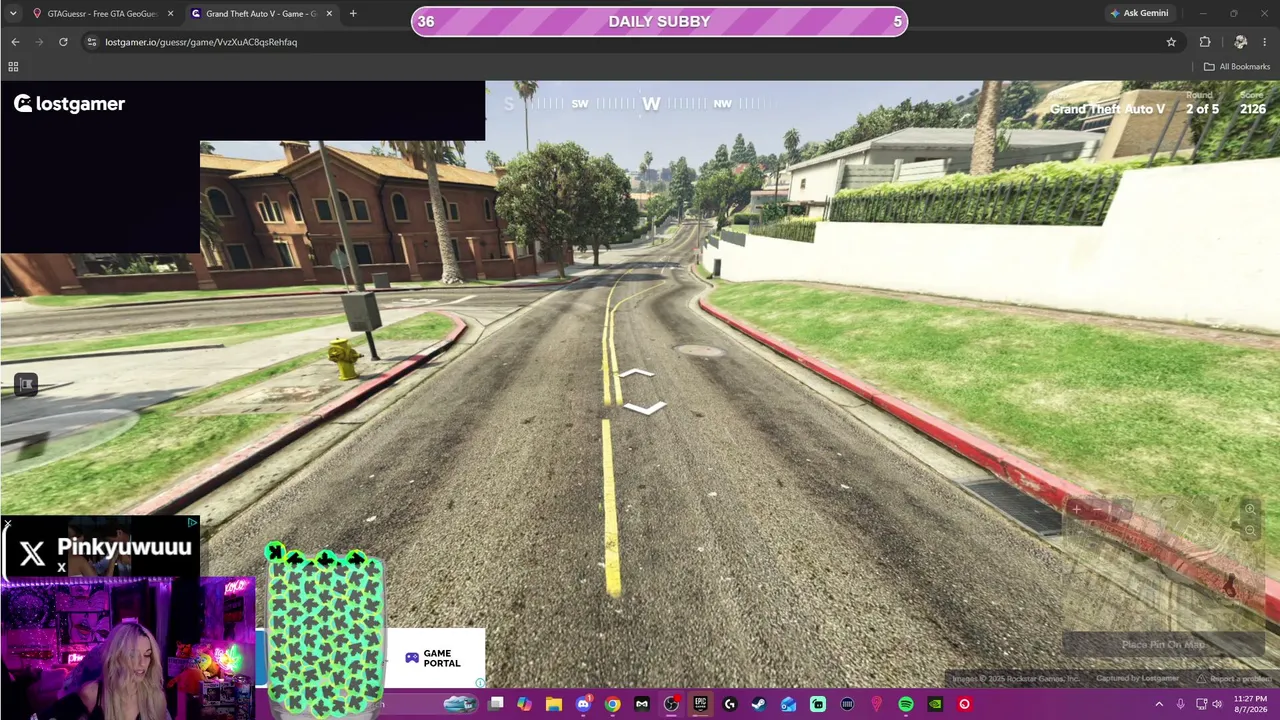Open the Chrome three-dot menu
1280x720 pixels.
tap(1265, 42)
